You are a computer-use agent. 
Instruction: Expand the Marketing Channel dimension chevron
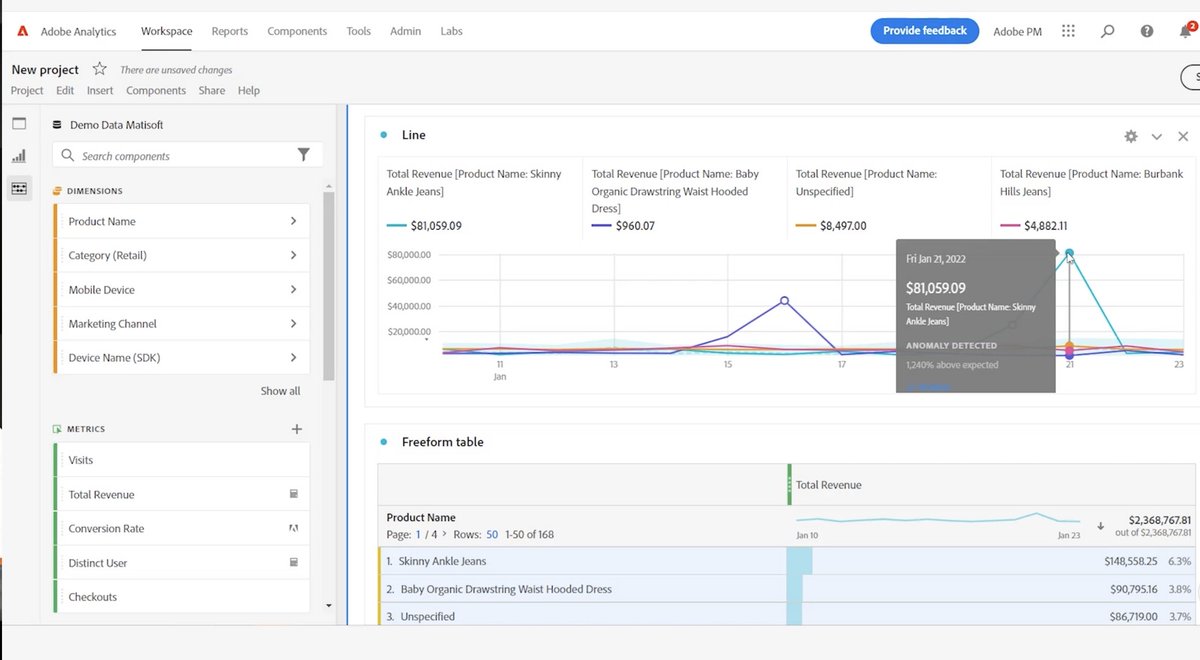click(293, 323)
